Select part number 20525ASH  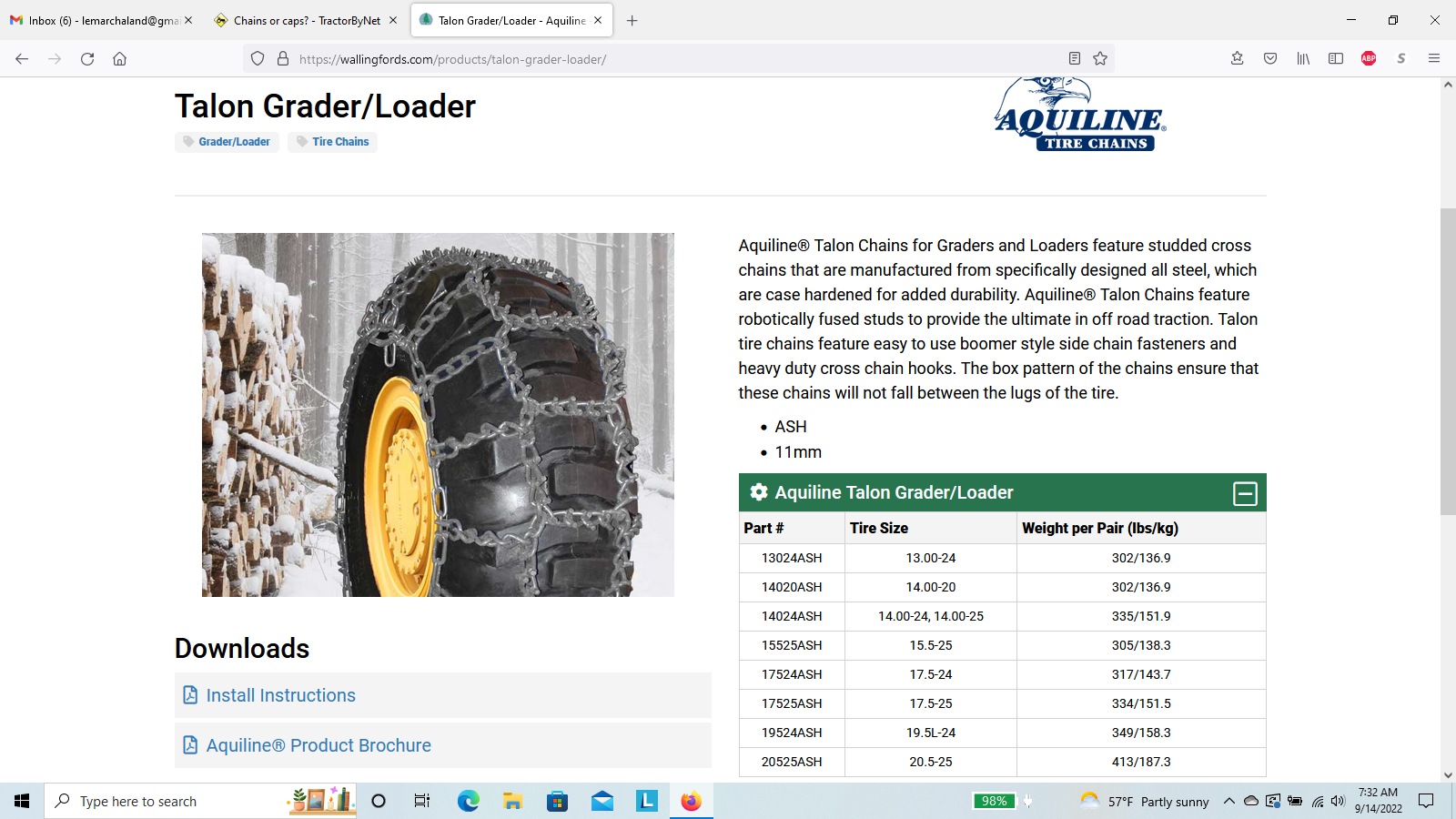[792, 762]
